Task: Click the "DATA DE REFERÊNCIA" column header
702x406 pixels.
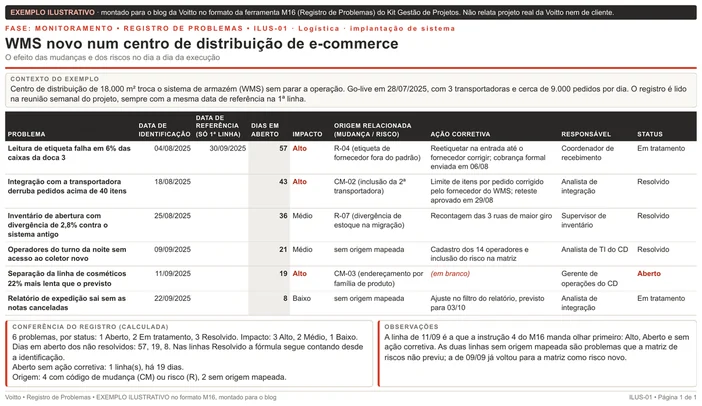Action: pyautogui.click(x=218, y=126)
